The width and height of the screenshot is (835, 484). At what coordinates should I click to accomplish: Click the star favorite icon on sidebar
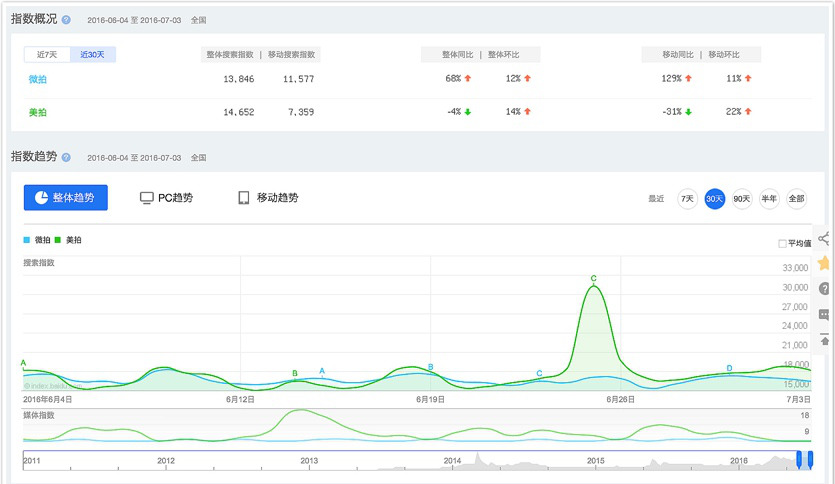[x=824, y=262]
